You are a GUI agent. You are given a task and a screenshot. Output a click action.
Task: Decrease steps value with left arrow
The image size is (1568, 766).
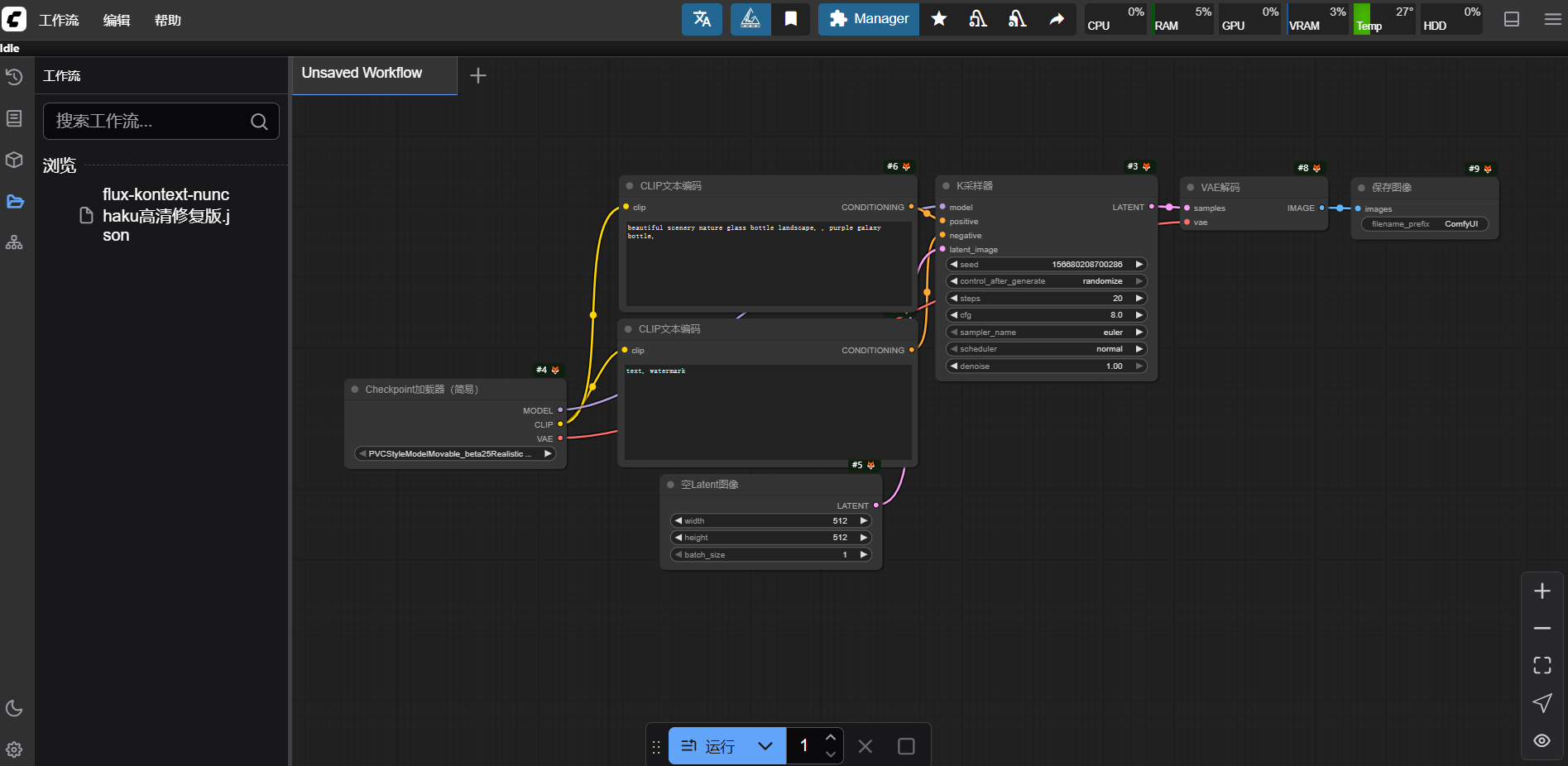point(954,299)
